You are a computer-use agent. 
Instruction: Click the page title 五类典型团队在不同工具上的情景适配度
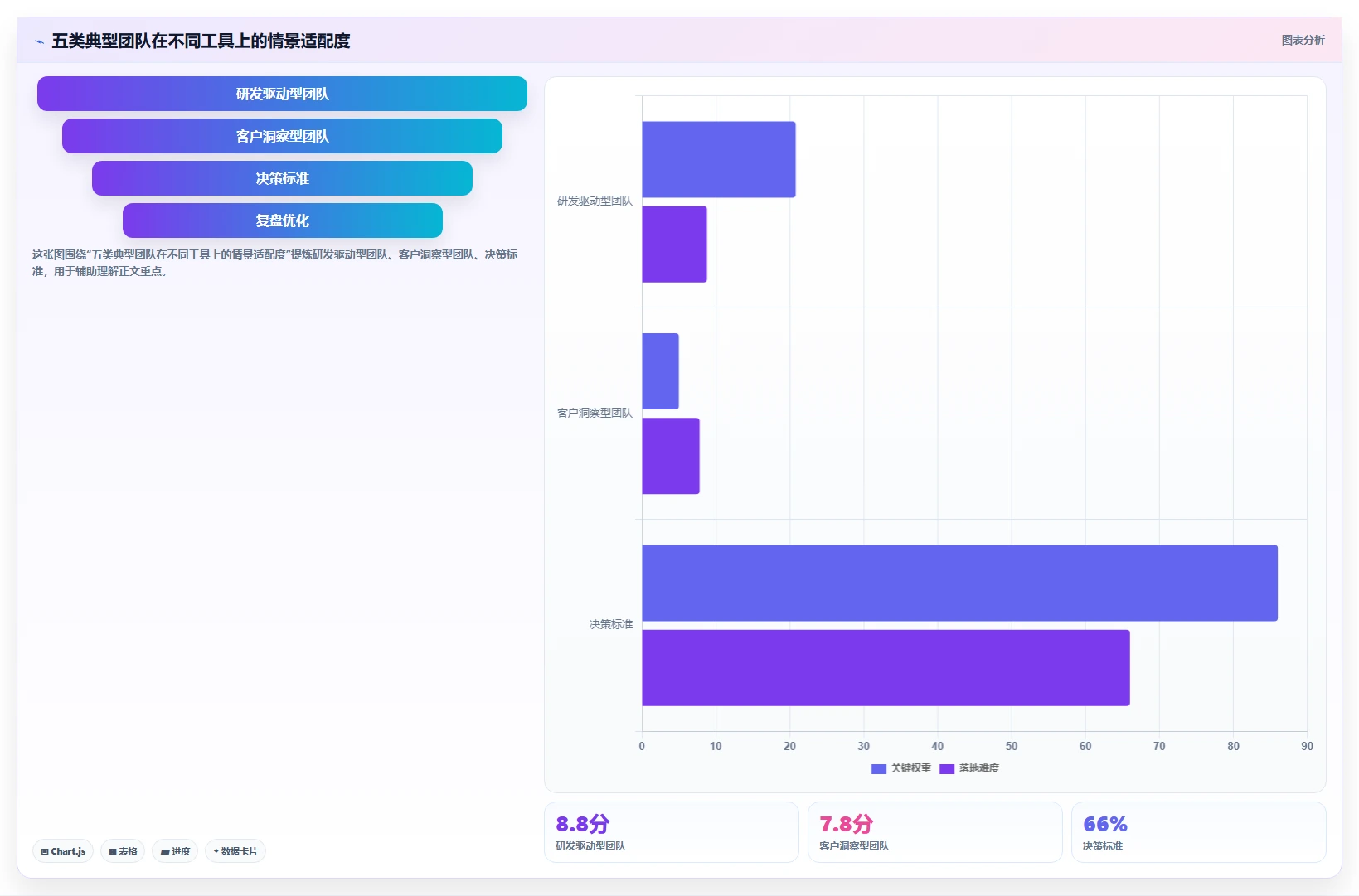coord(201,41)
